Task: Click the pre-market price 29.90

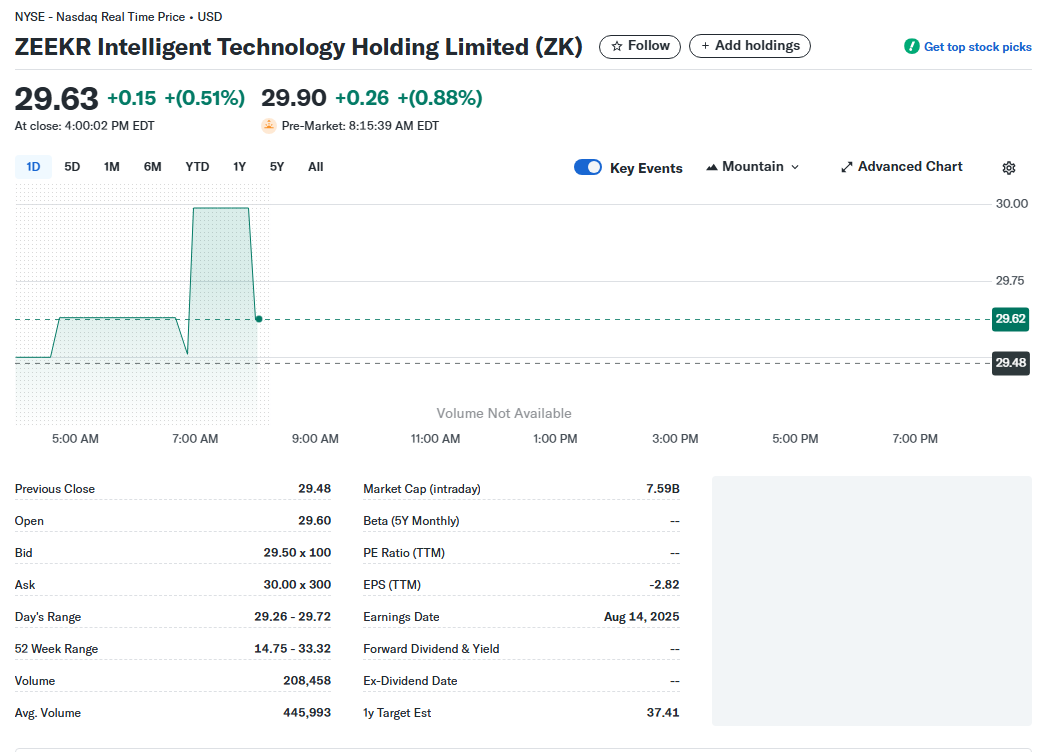Action: [294, 98]
